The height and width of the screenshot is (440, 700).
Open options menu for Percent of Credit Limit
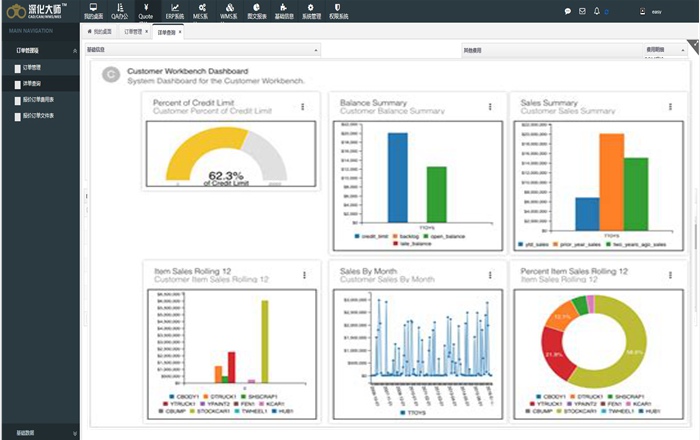pos(303,107)
